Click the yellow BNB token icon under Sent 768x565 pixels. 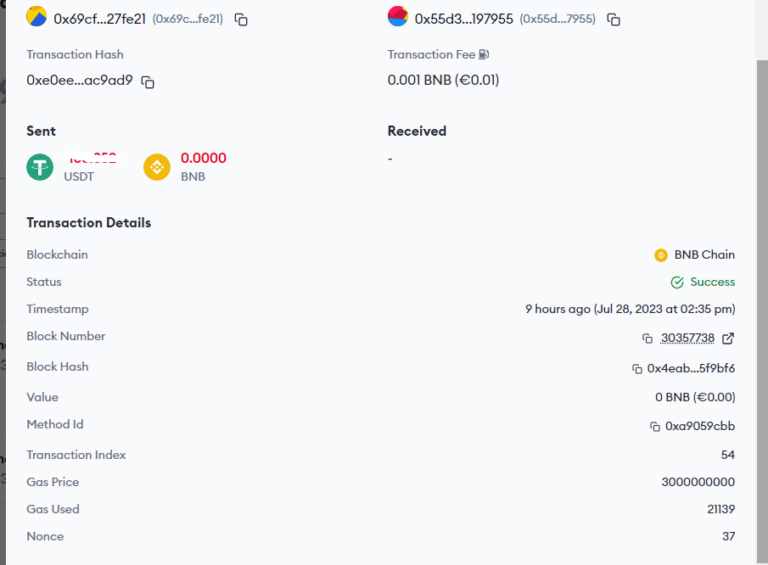157,166
